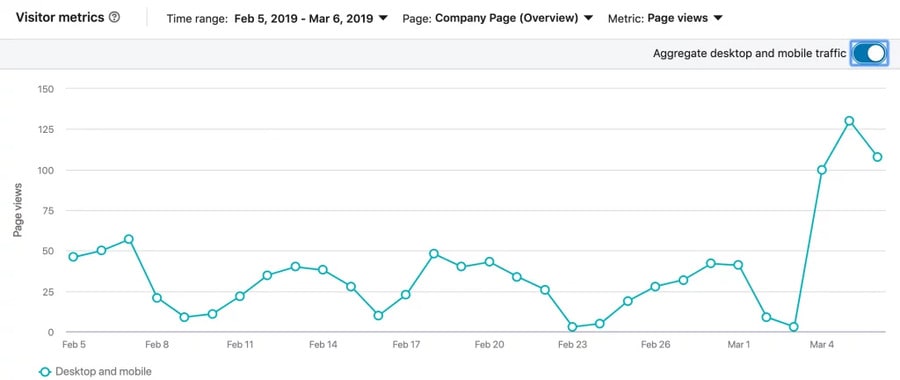900x380 pixels.
Task: Select the Mar 1 data point
Action: click(x=738, y=265)
